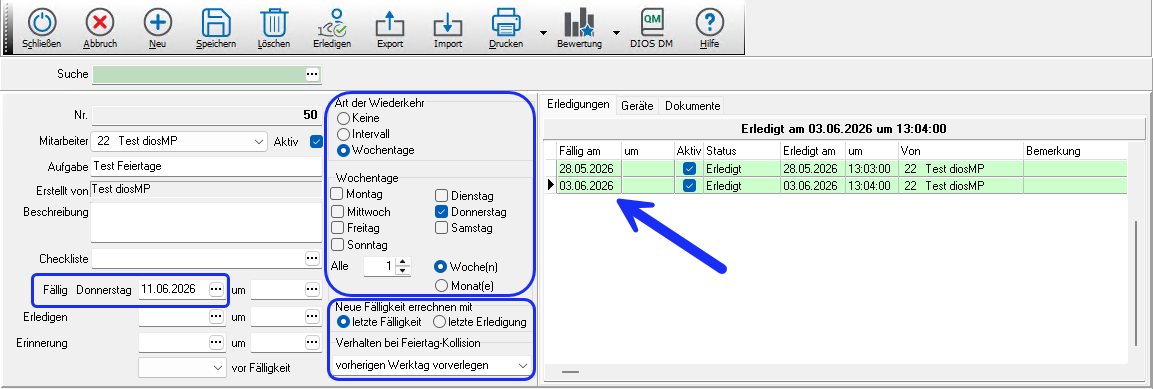Toggle the Aktiv checkbox beside Mitarbeiter
Image resolution: width=1153 pixels, height=389 pixels.
pyautogui.click(x=317, y=141)
